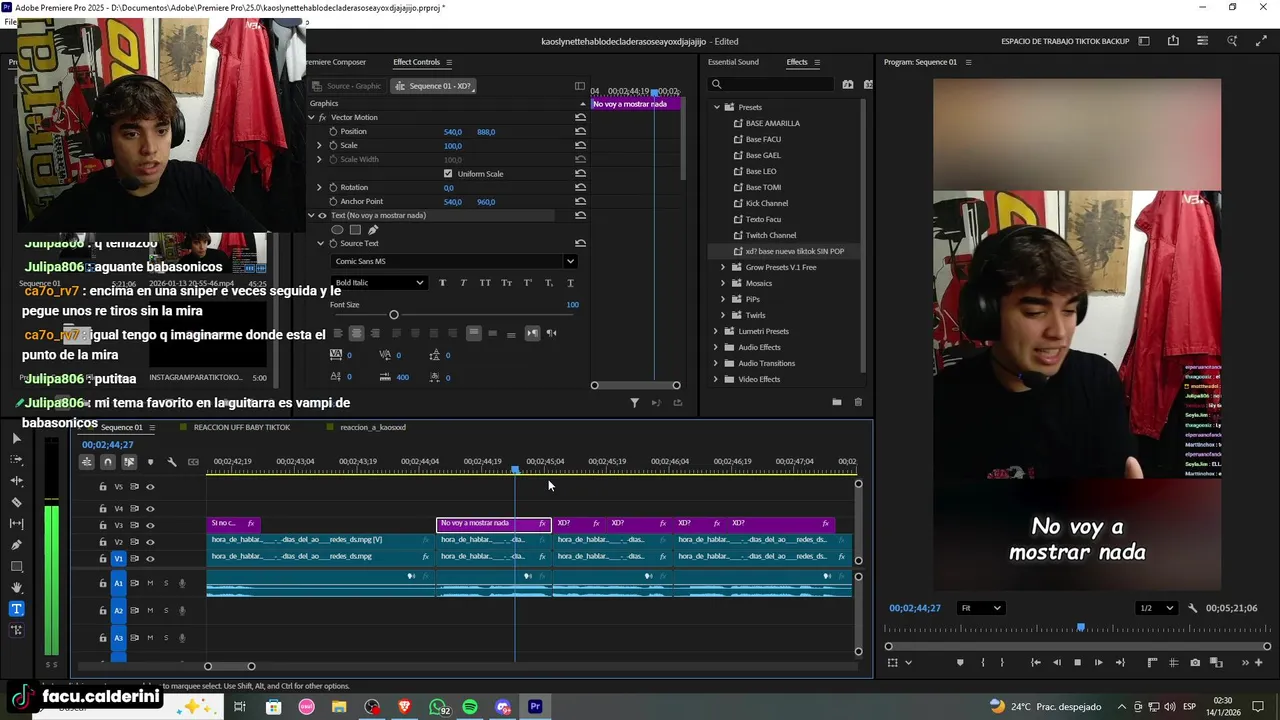
Task: Open the font family dropdown Comic Sans MS
Action: click(x=454, y=262)
